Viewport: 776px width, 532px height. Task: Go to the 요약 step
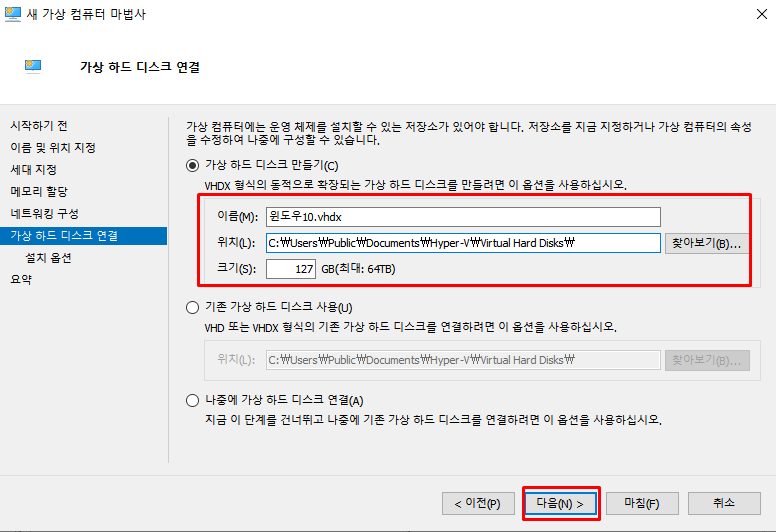21,279
